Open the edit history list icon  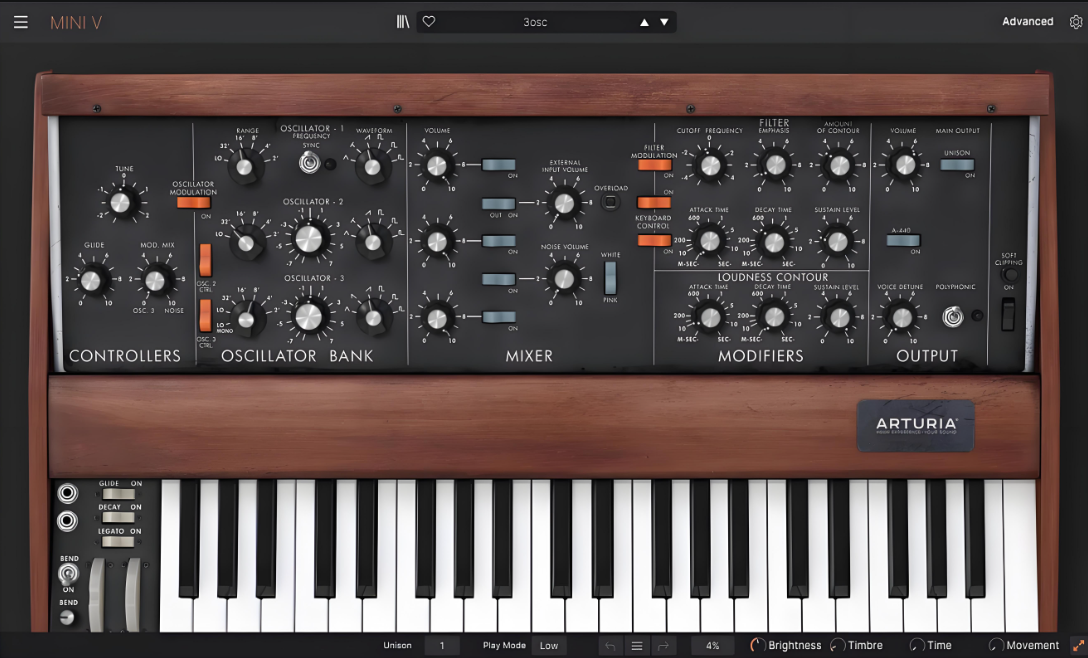[x=636, y=646]
